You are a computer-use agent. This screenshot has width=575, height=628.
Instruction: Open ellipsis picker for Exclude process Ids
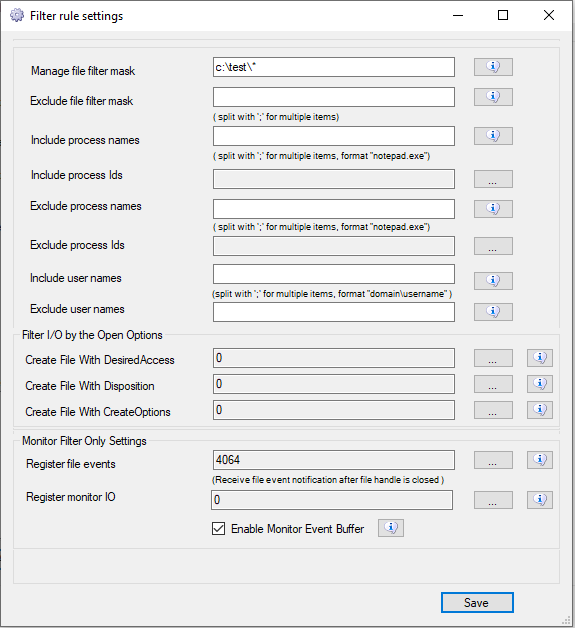point(493,246)
